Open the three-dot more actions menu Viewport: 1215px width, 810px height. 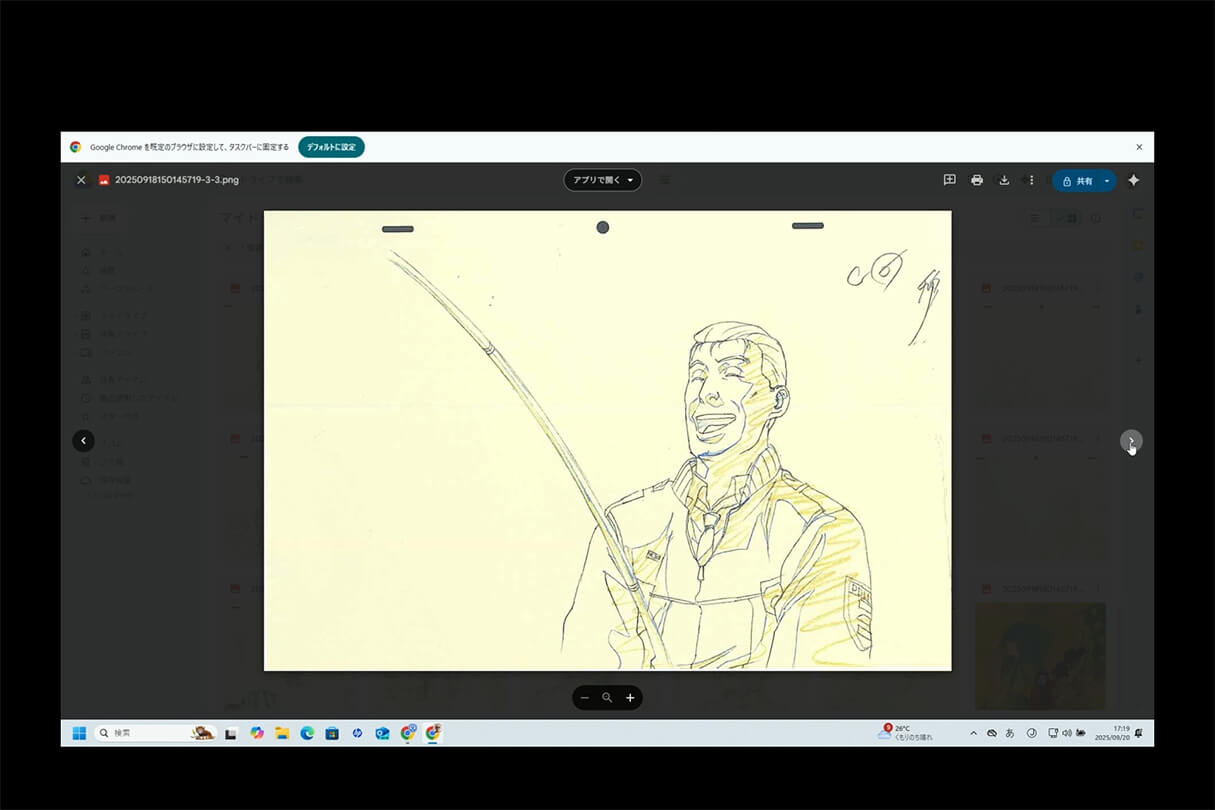(x=1031, y=180)
